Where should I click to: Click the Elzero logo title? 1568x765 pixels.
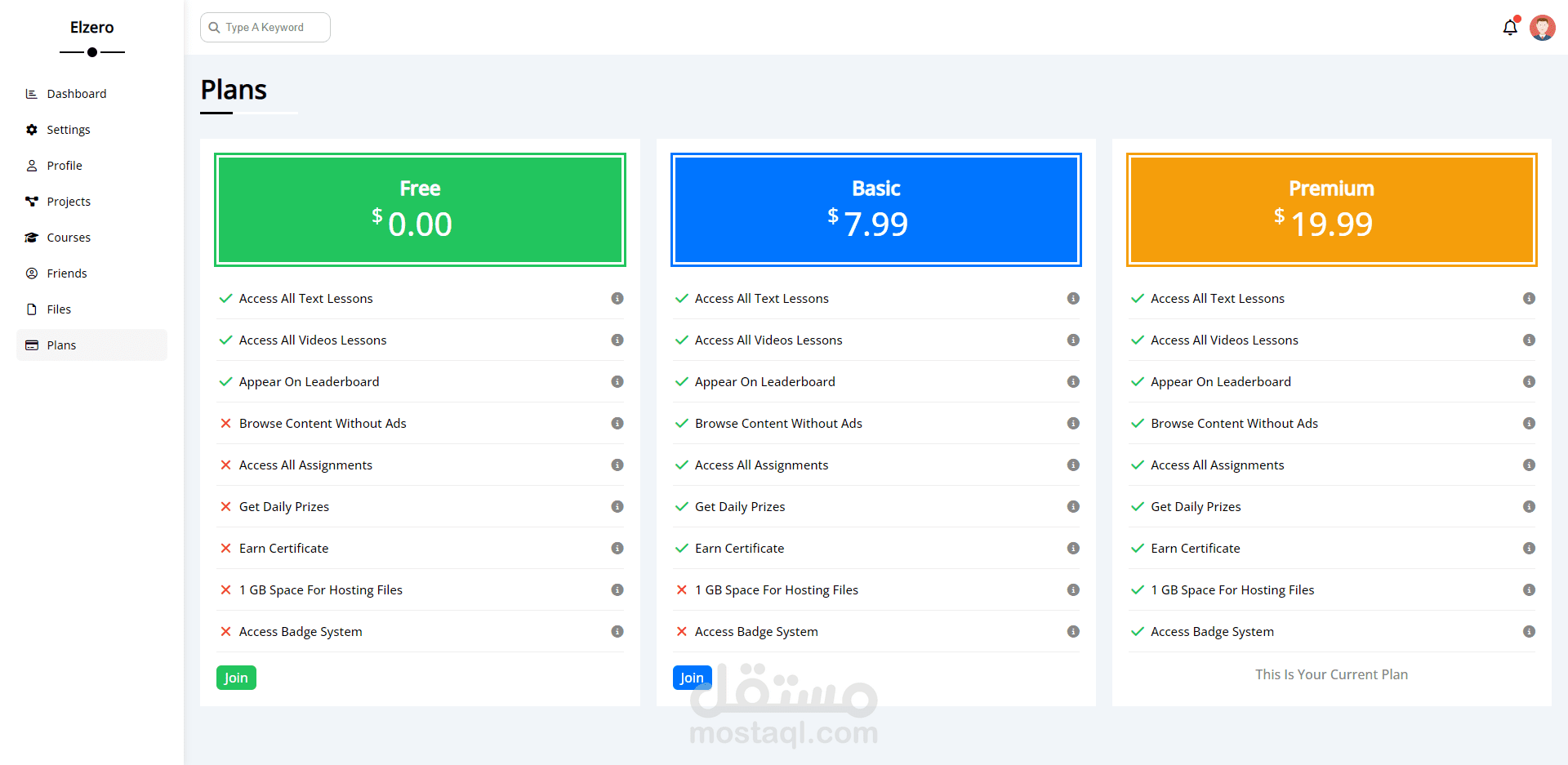pos(92,28)
